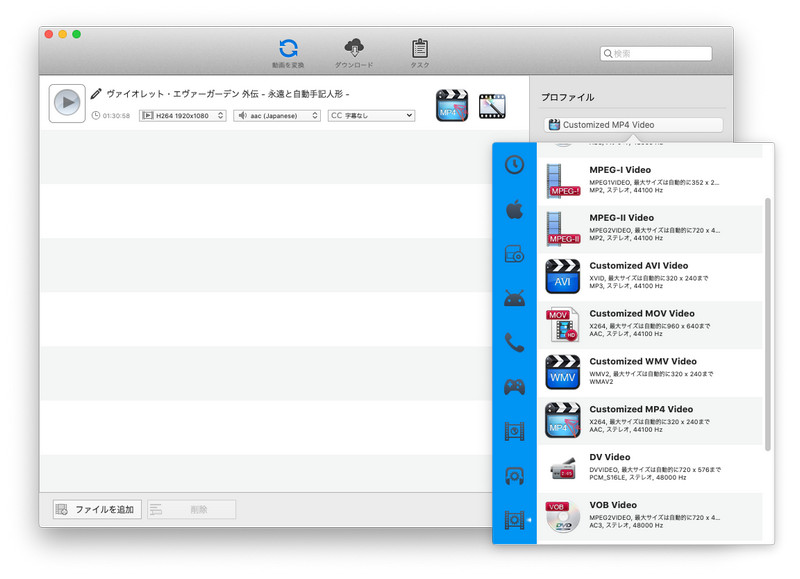Select the film reel video category
This screenshot has width=800, height=579.
(514, 432)
